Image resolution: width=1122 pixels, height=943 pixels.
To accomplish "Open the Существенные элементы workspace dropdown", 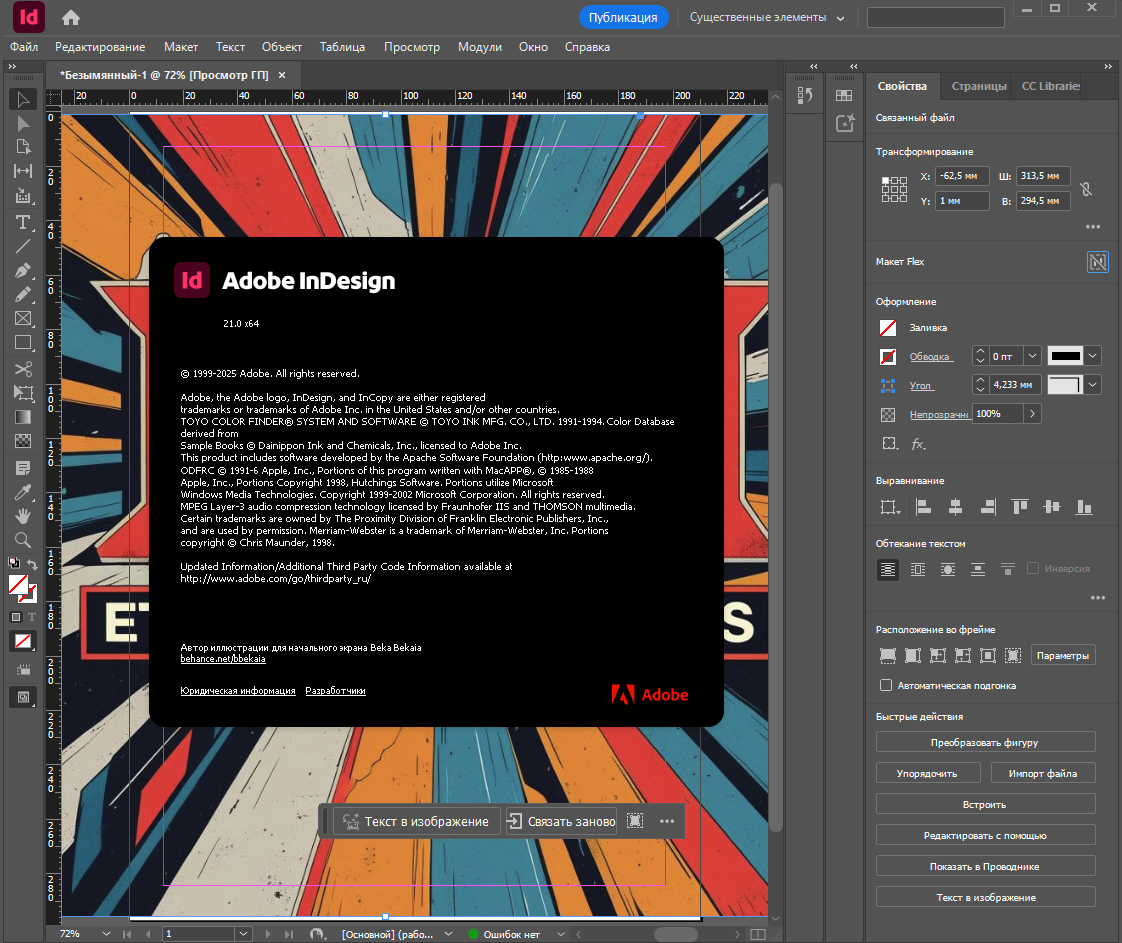I will pyautogui.click(x=767, y=17).
